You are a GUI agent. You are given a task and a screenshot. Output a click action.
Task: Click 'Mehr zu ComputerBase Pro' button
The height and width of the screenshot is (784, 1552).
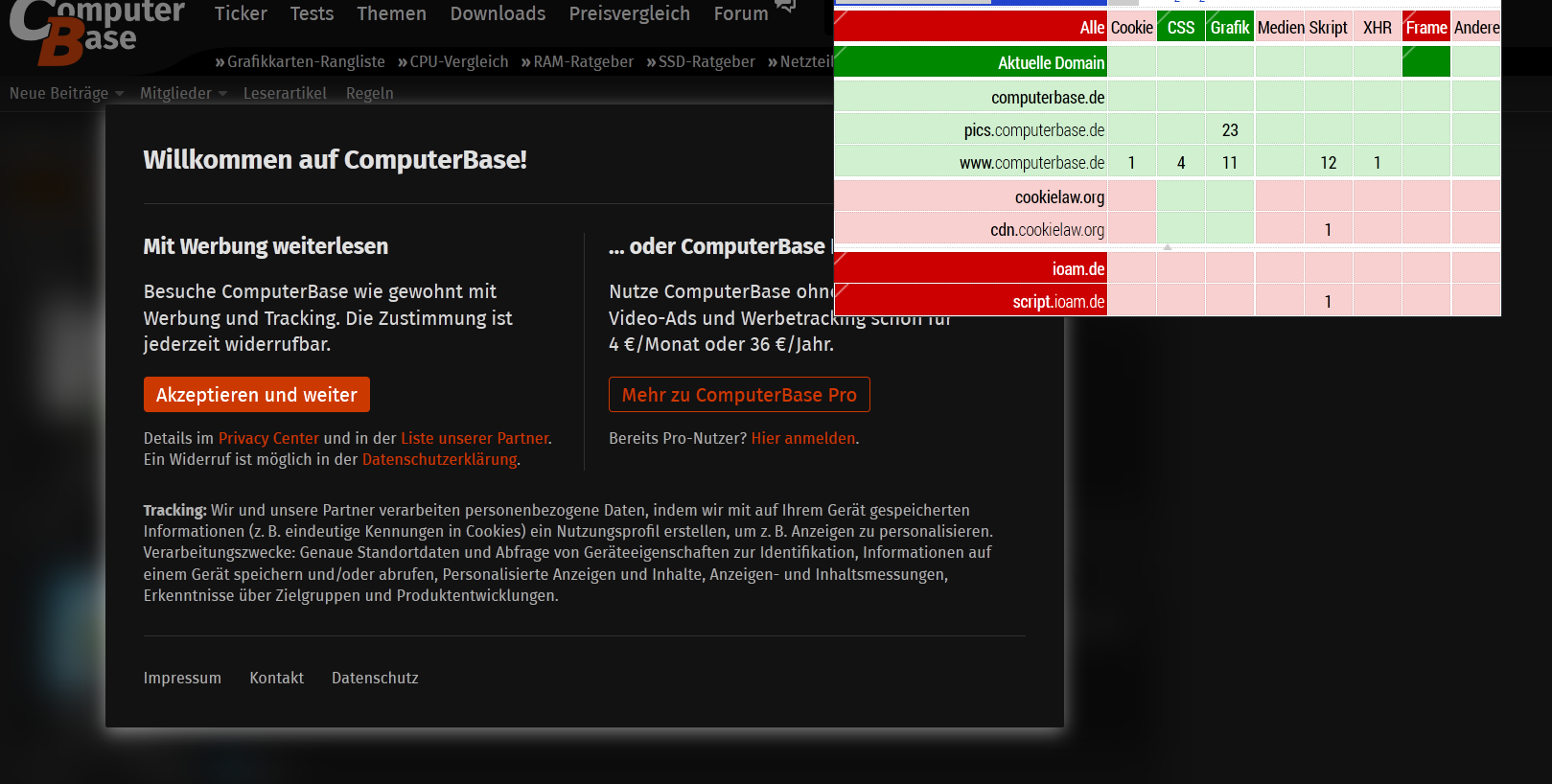click(x=739, y=395)
